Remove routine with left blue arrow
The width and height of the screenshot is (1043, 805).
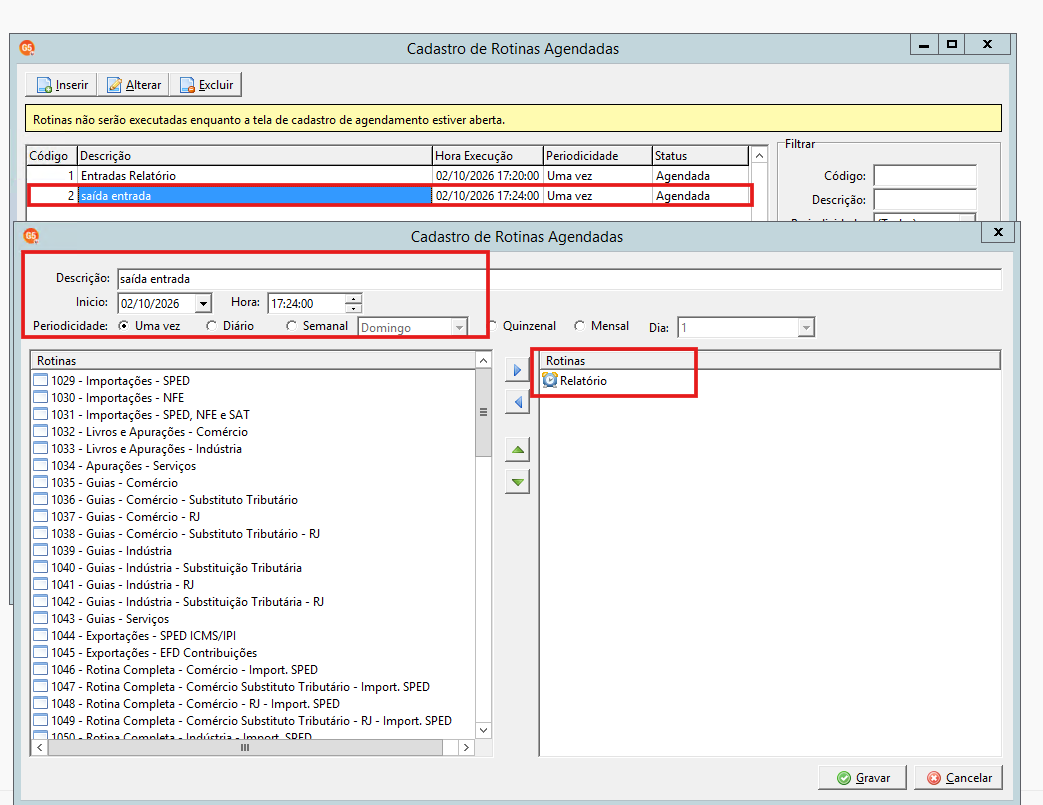(517, 402)
